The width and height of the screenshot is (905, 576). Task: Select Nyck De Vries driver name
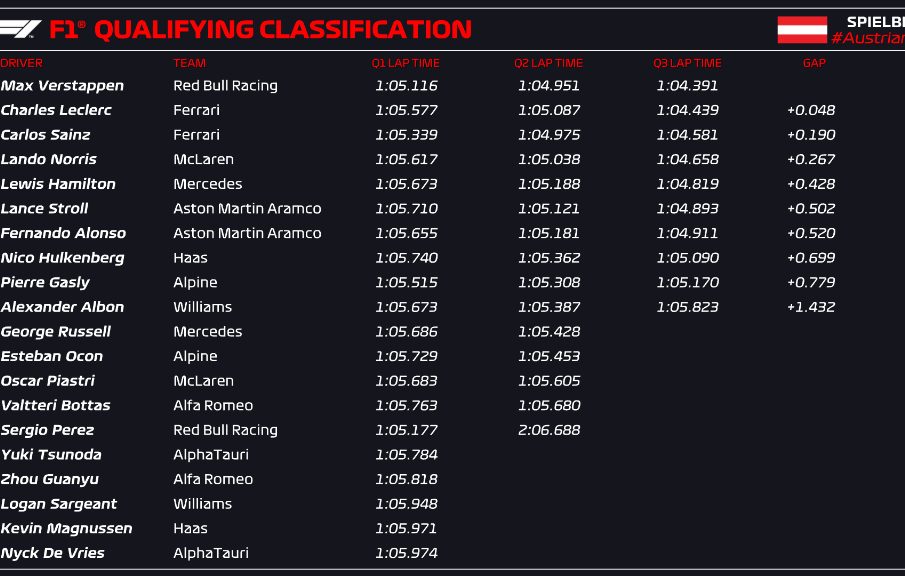tap(53, 553)
